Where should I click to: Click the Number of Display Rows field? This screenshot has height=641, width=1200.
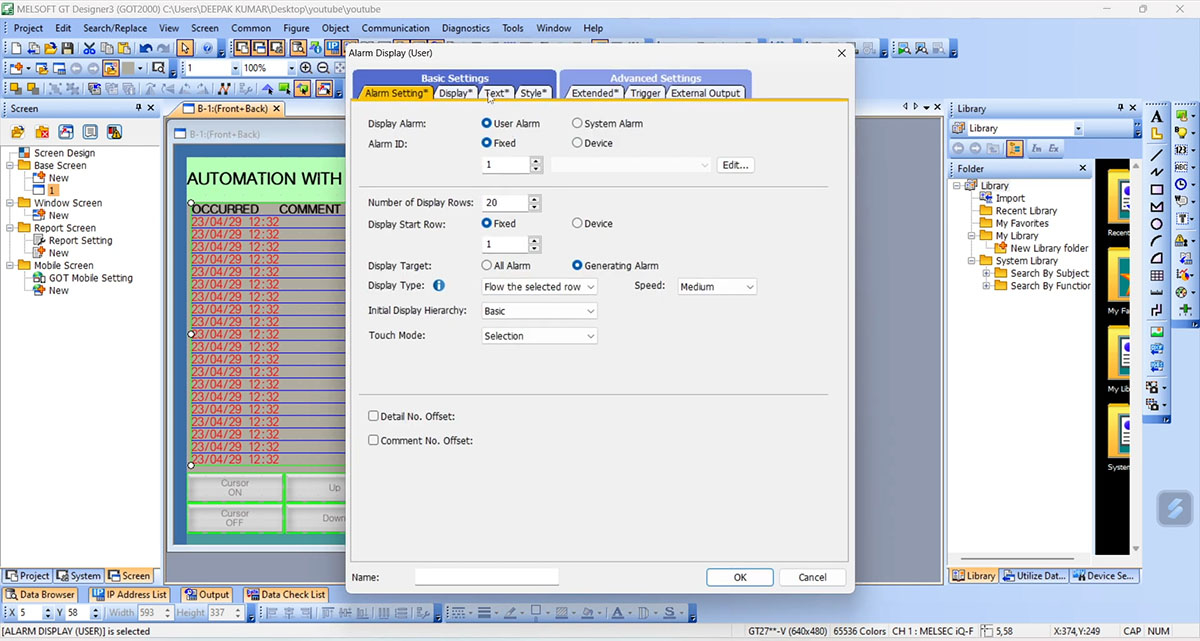click(505, 203)
